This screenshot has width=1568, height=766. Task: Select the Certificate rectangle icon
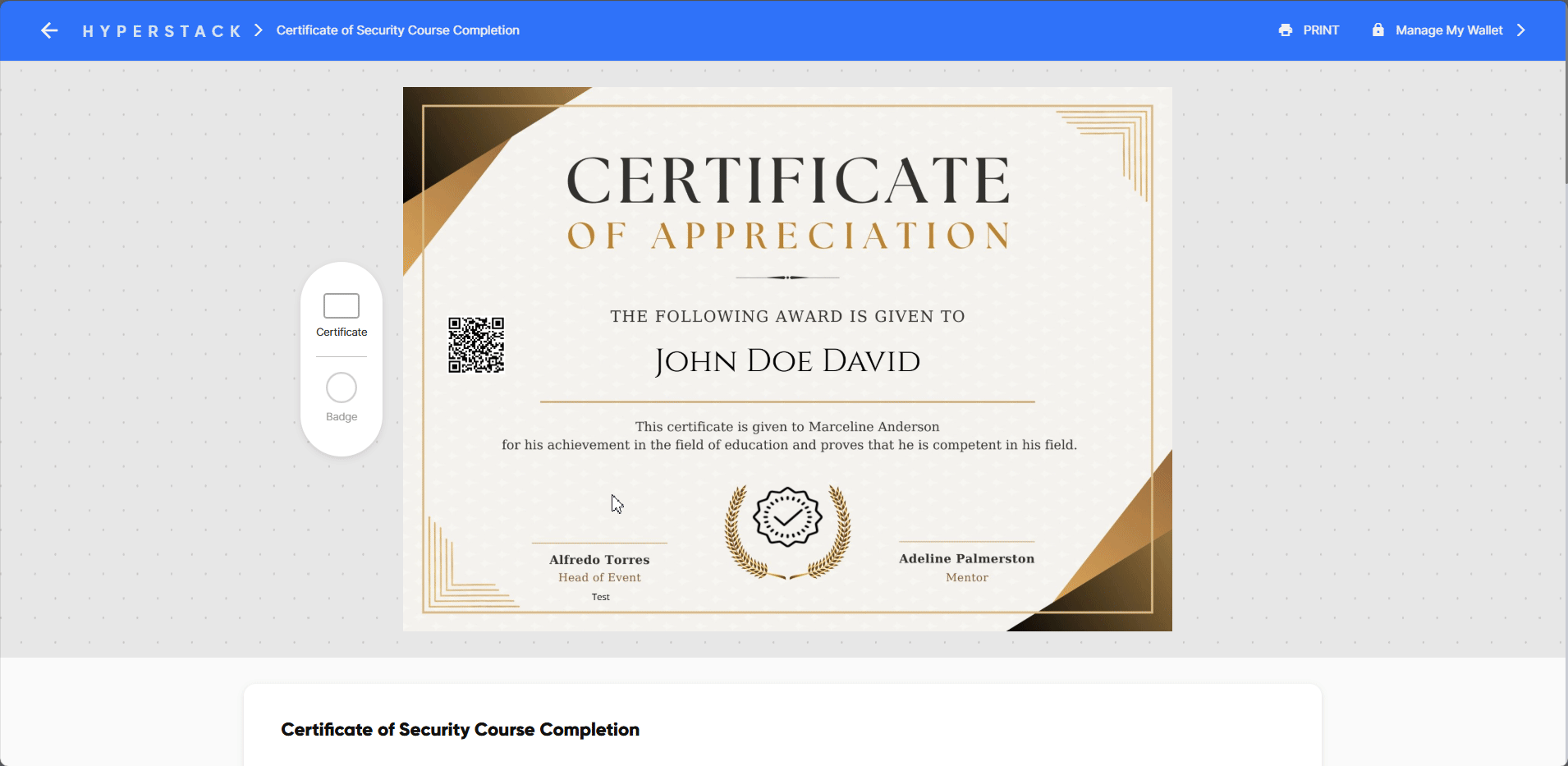pyautogui.click(x=342, y=305)
